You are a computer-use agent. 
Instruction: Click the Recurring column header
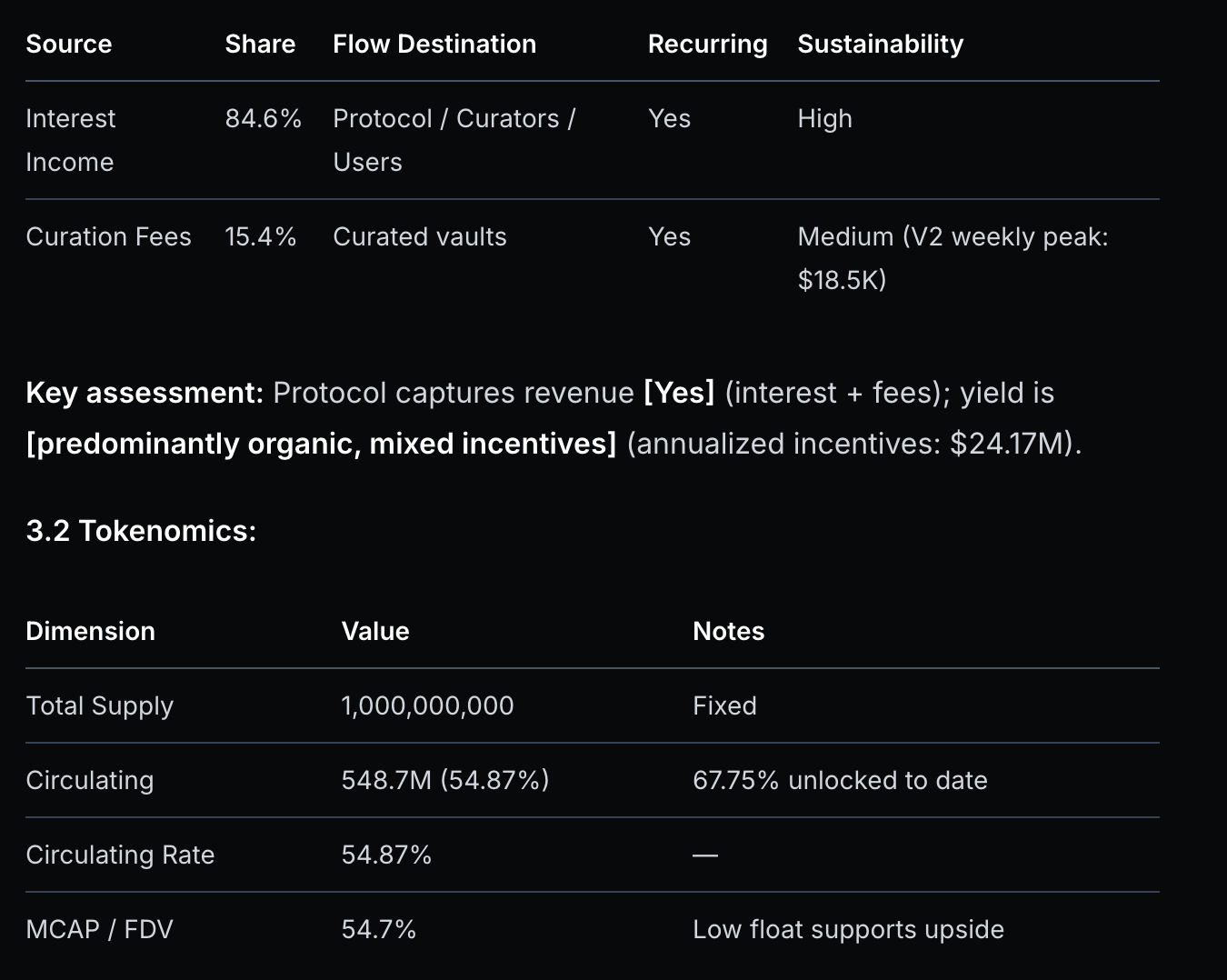coord(707,44)
